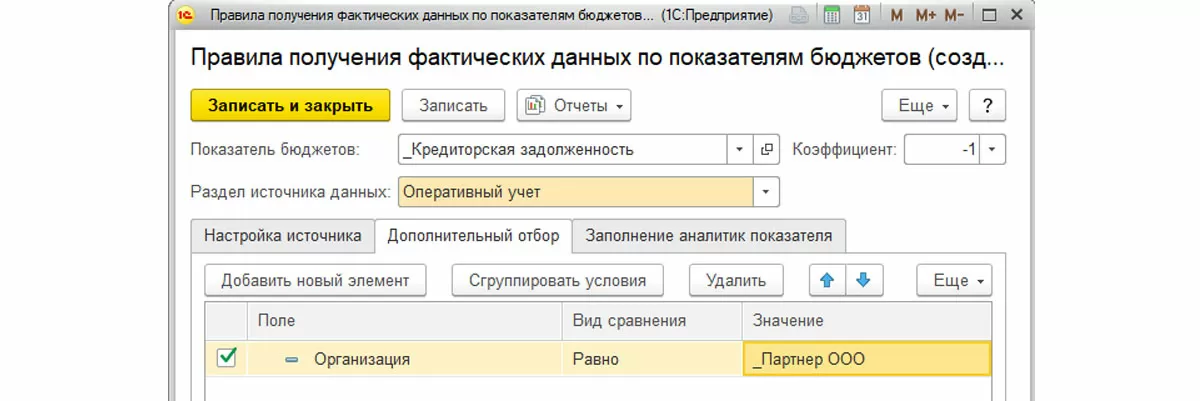
Task: Switch to Заполнение аналитик показателя tab
Action: (x=708, y=236)
